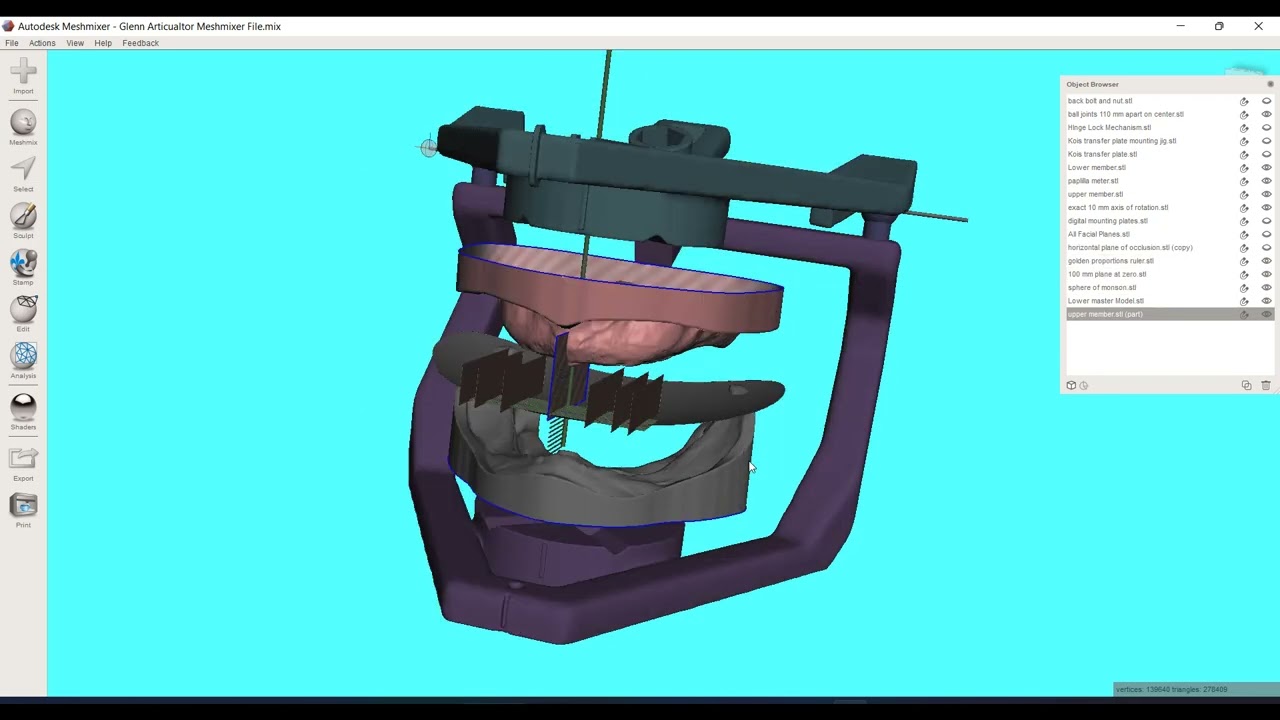Set papilla meter.stl as target
Image resolution: width=1280 pixels, height=720 pixels.
1244,181
